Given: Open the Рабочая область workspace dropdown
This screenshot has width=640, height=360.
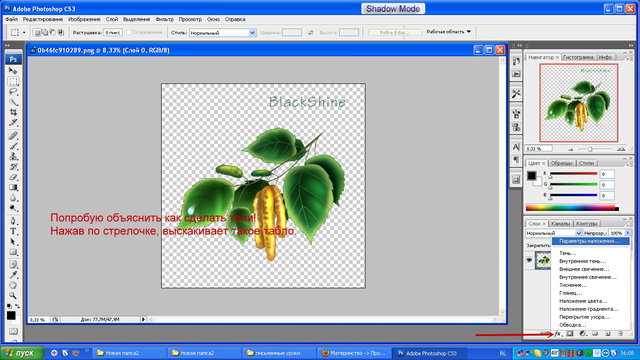Looking at the screenshot, I should [x=449, y=31].
